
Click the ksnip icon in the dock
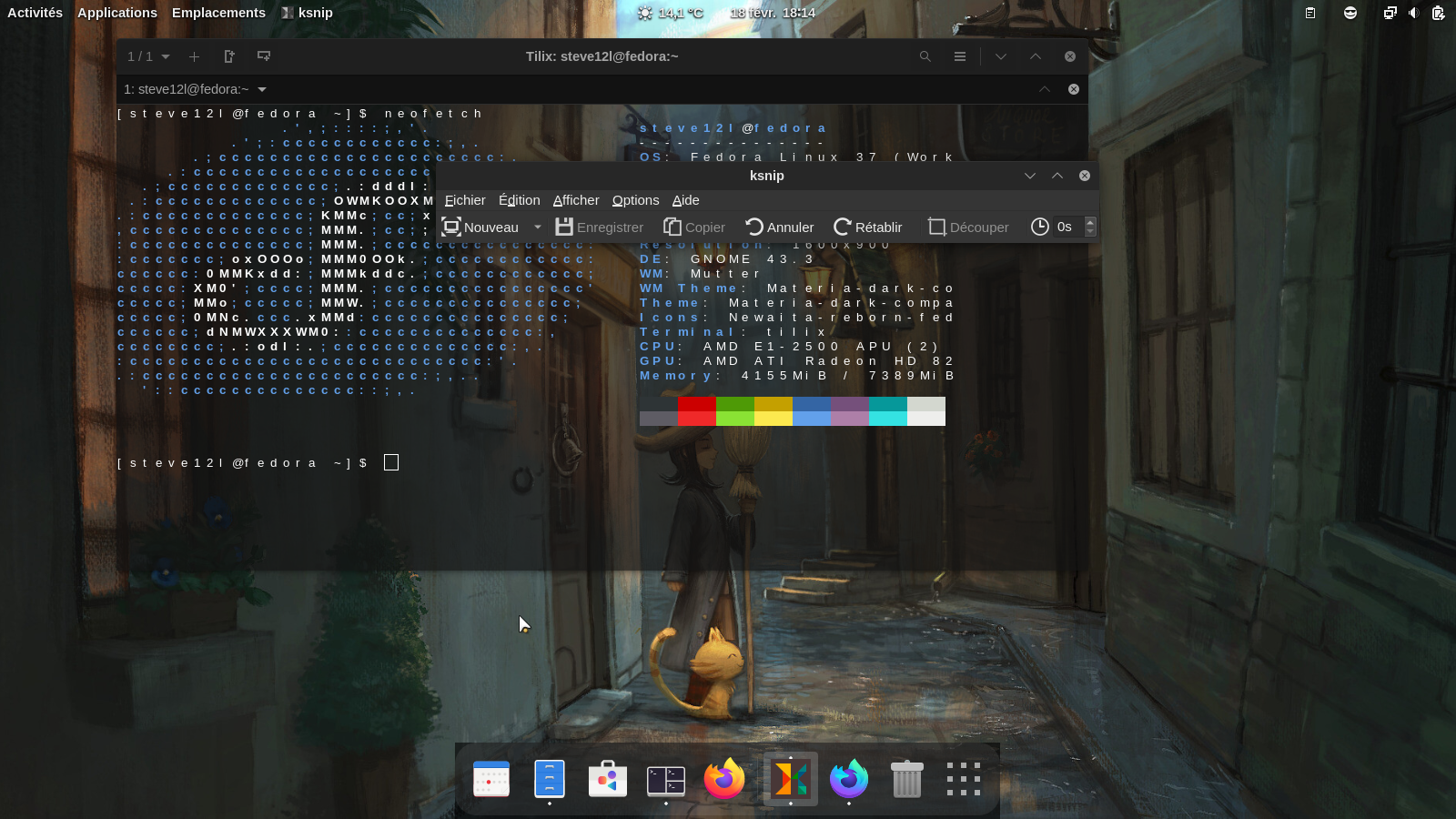click(x=790, y=779)
